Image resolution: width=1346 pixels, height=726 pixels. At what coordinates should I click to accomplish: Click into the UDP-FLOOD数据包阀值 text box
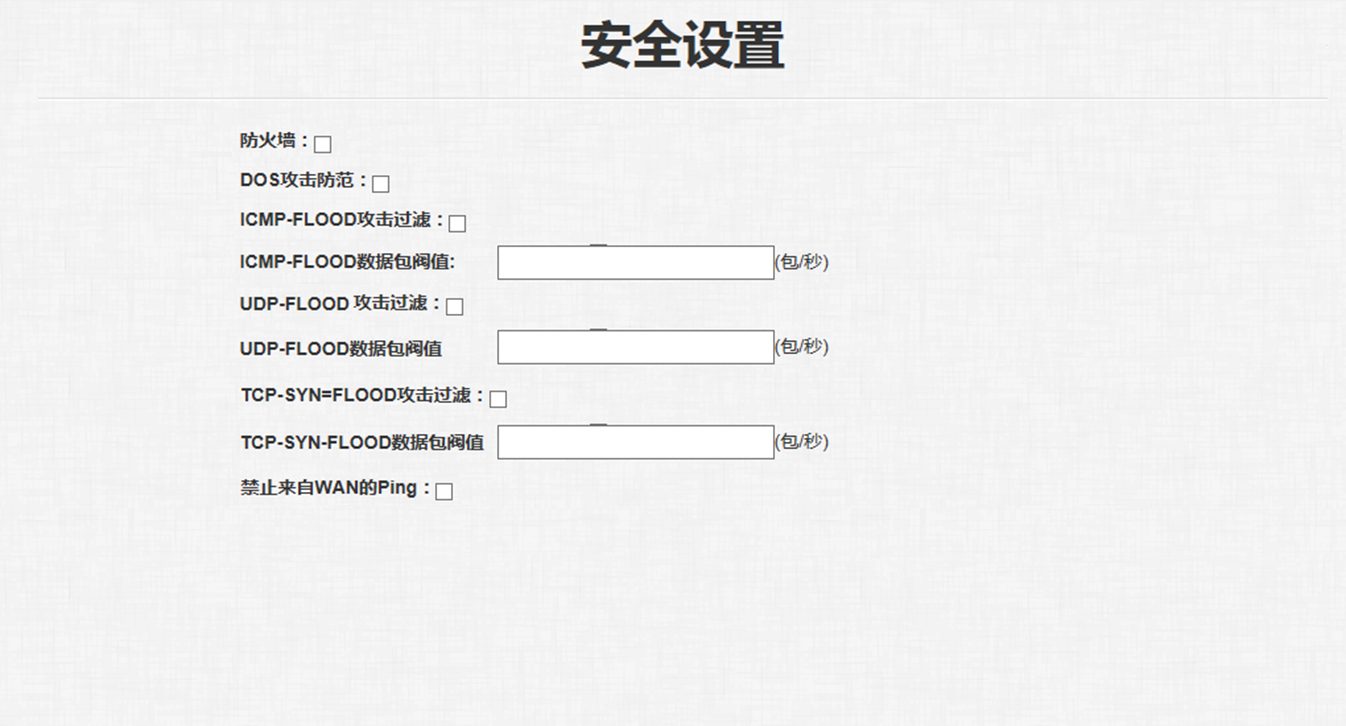[635, 347]
